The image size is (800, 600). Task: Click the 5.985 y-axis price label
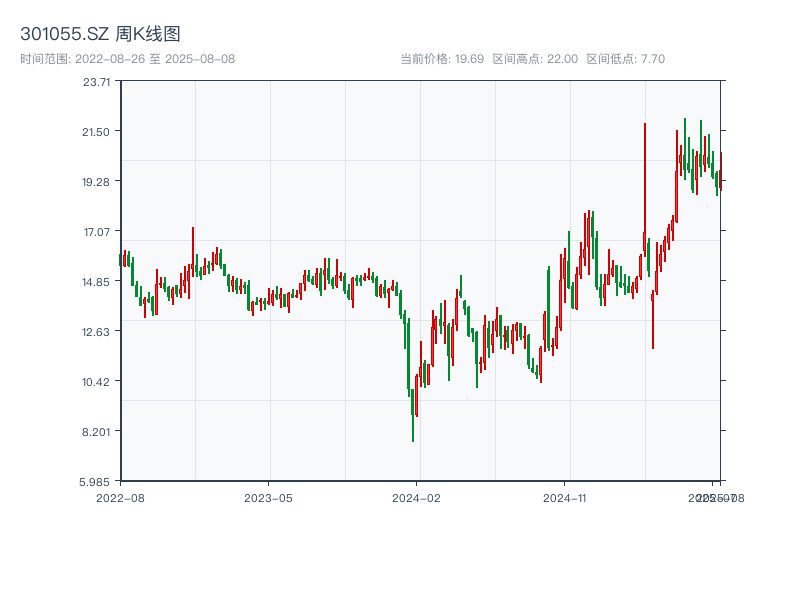(x=97, y=481)
